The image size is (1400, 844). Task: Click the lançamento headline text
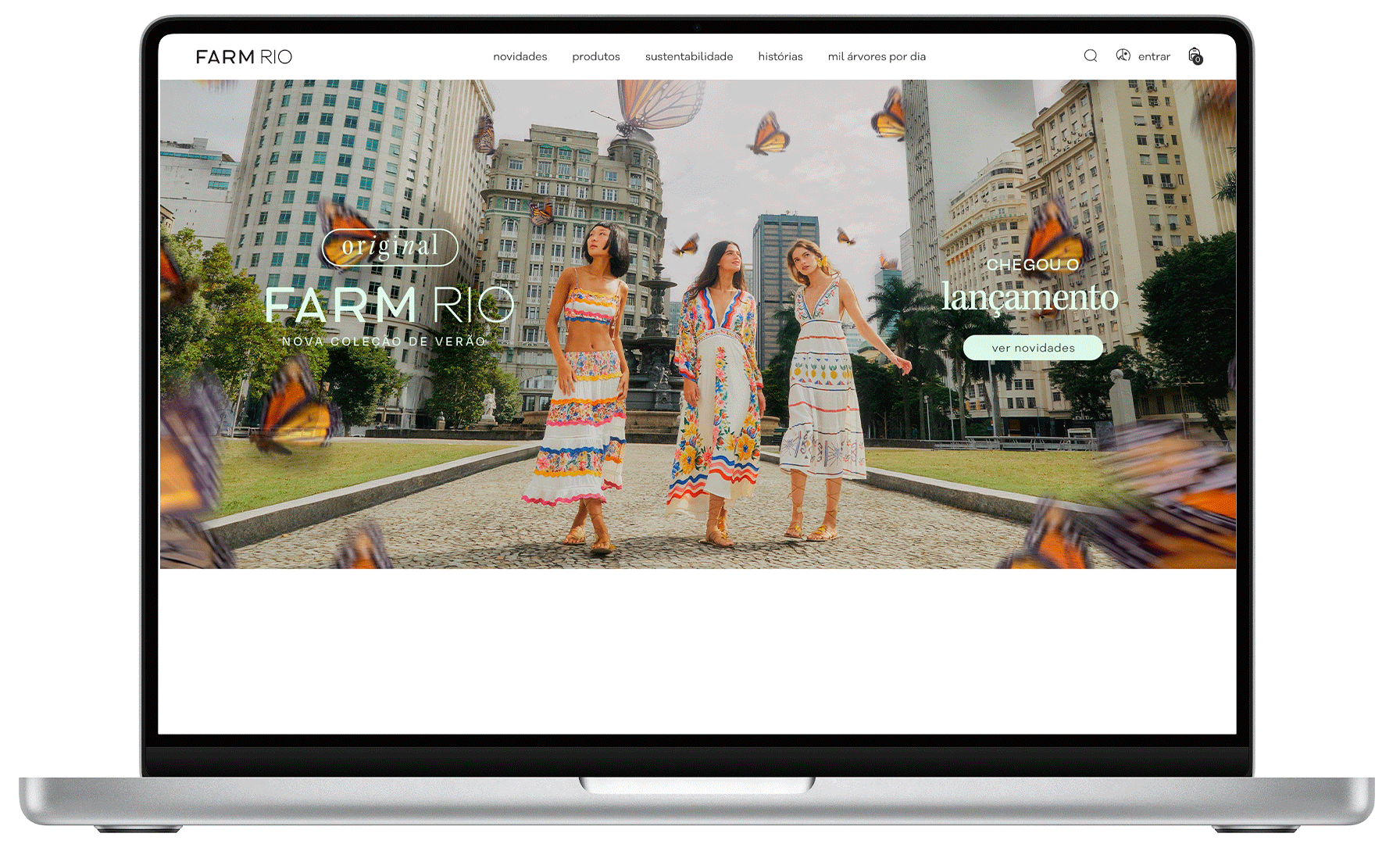pyautogui.click(x=1030, y=298)
